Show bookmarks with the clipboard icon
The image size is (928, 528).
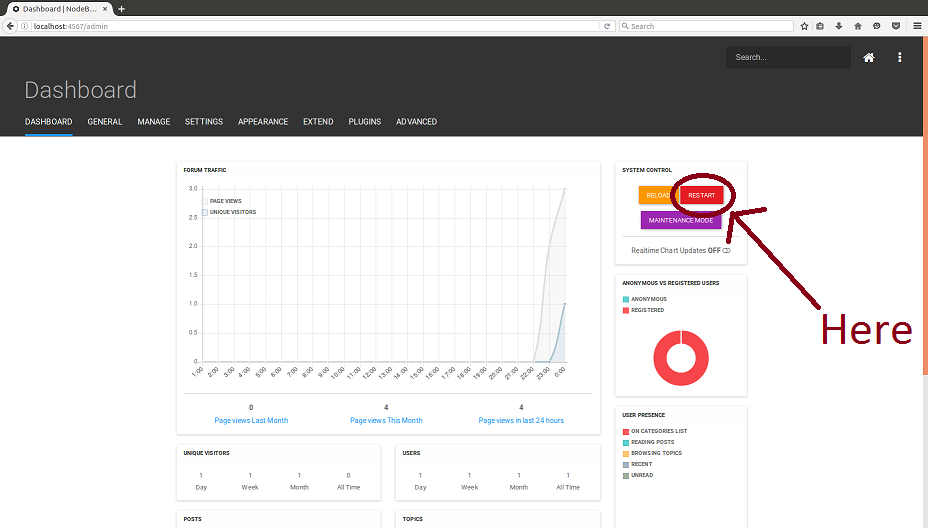coord(820,26)
